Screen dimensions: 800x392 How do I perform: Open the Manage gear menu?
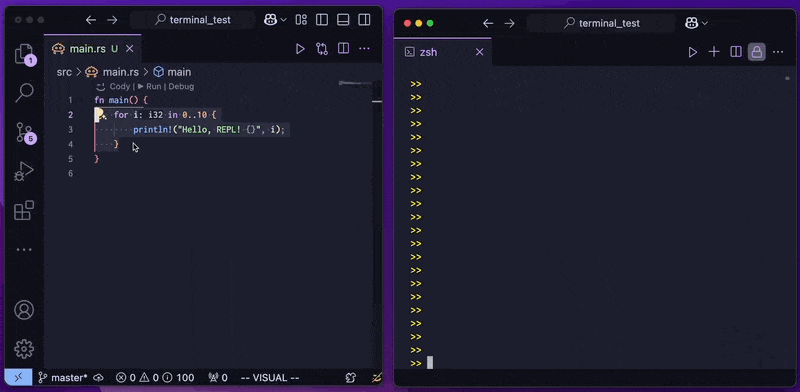[24, 349]
